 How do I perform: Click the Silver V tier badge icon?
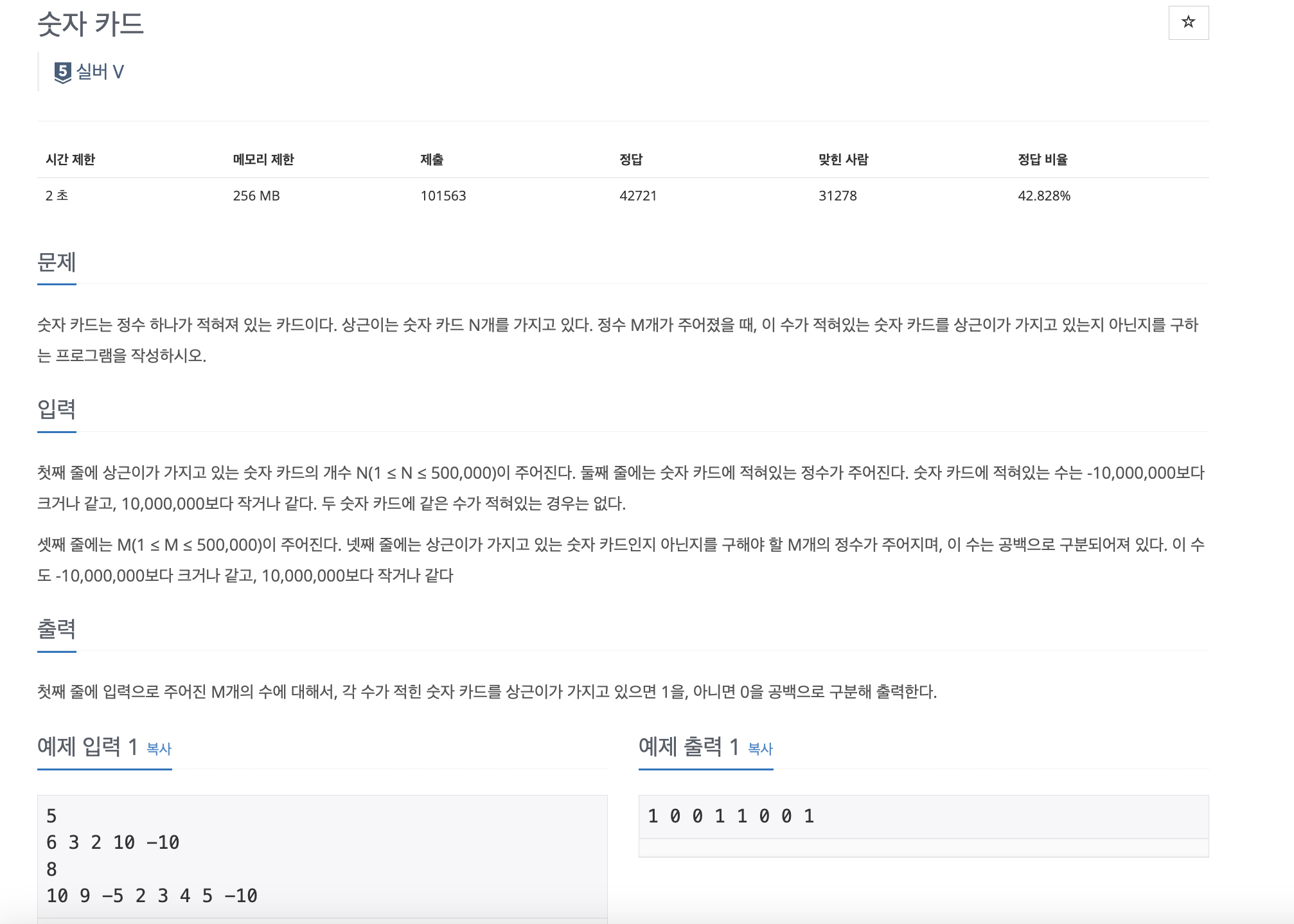[62, 72]
